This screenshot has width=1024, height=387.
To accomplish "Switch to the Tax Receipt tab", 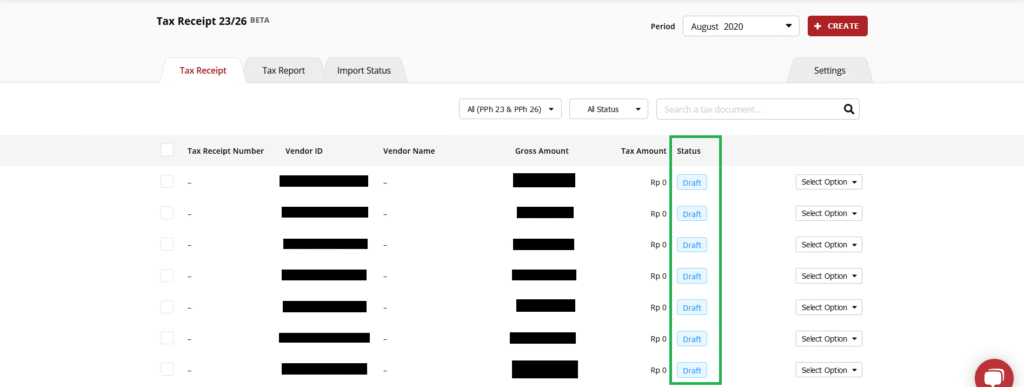I will point(202,70).
